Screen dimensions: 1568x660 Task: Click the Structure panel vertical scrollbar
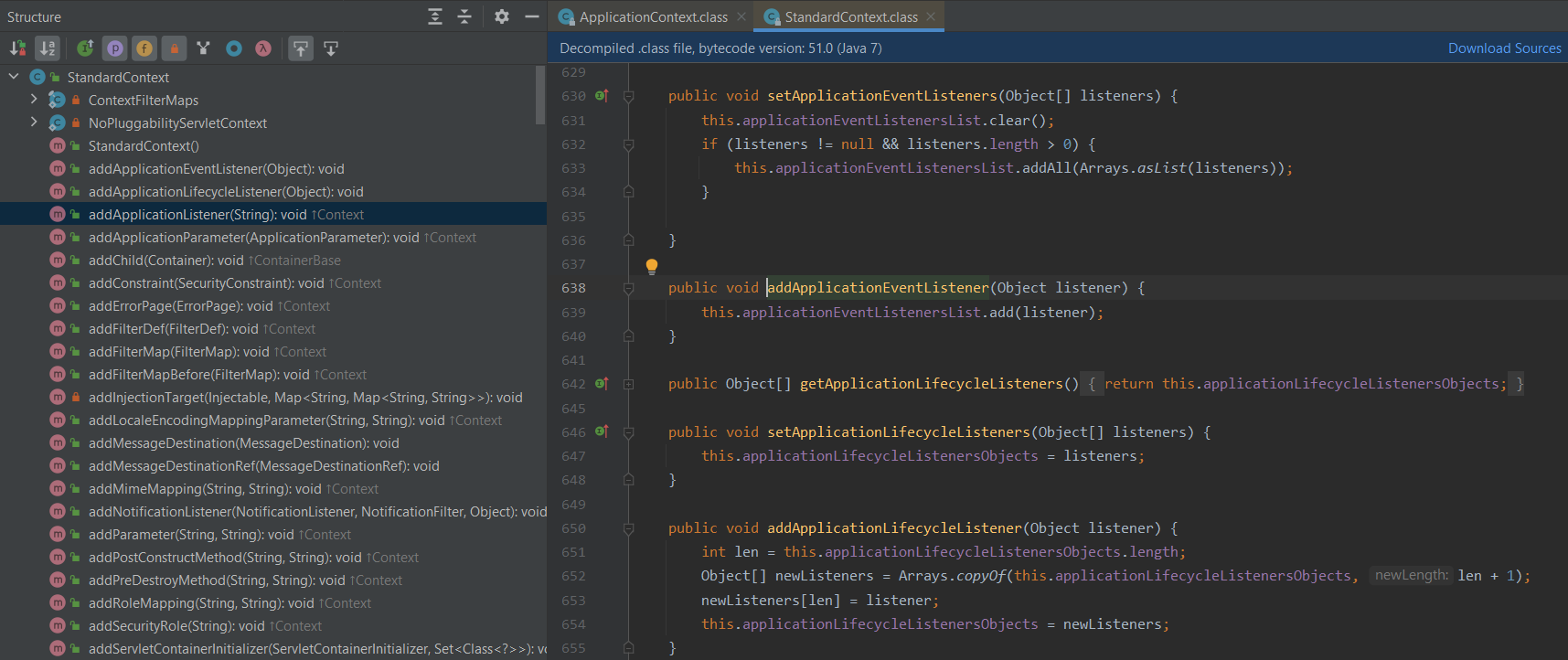(540, 94)
